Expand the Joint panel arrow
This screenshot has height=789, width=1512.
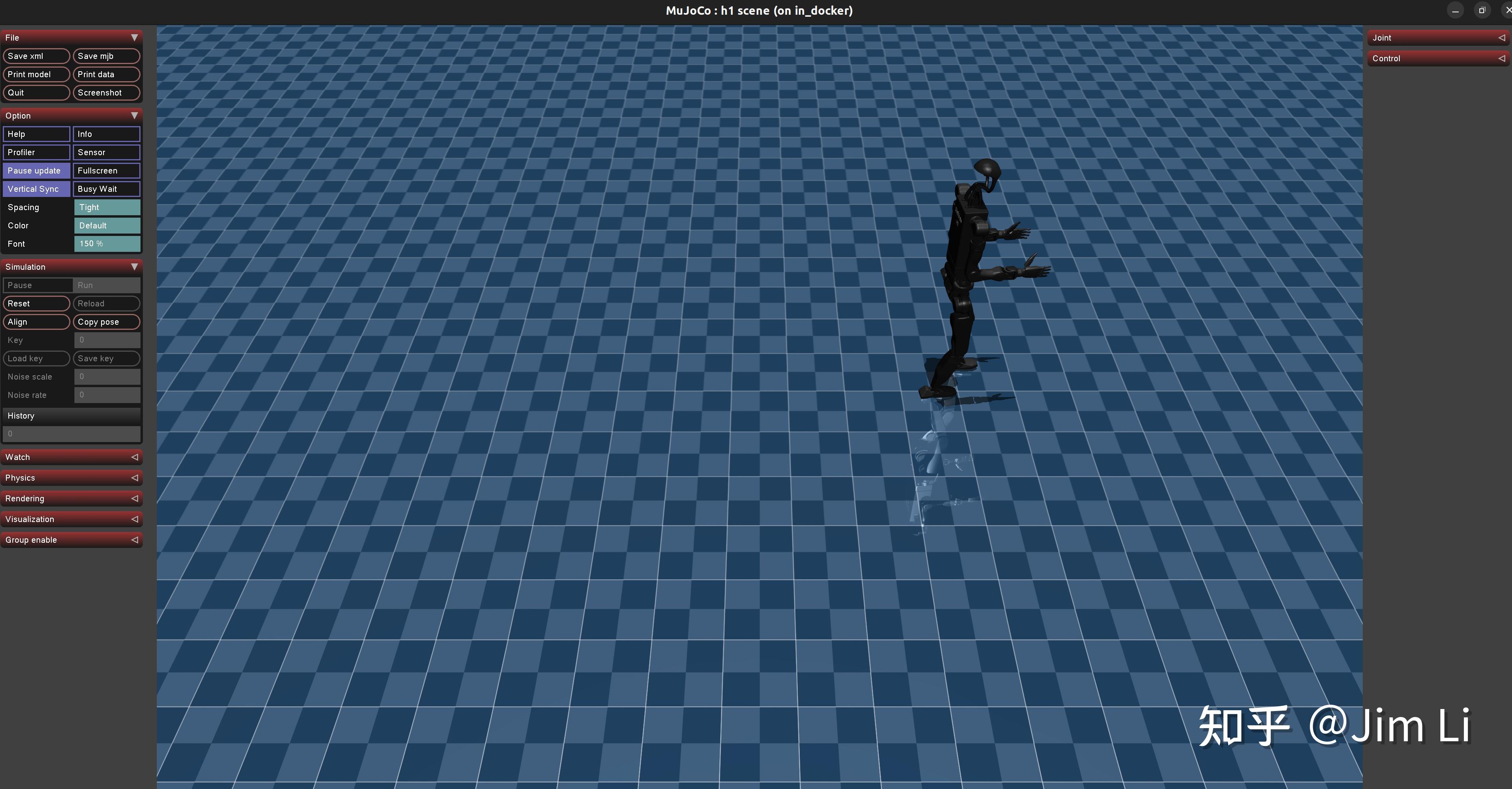tap(1501, 37)
